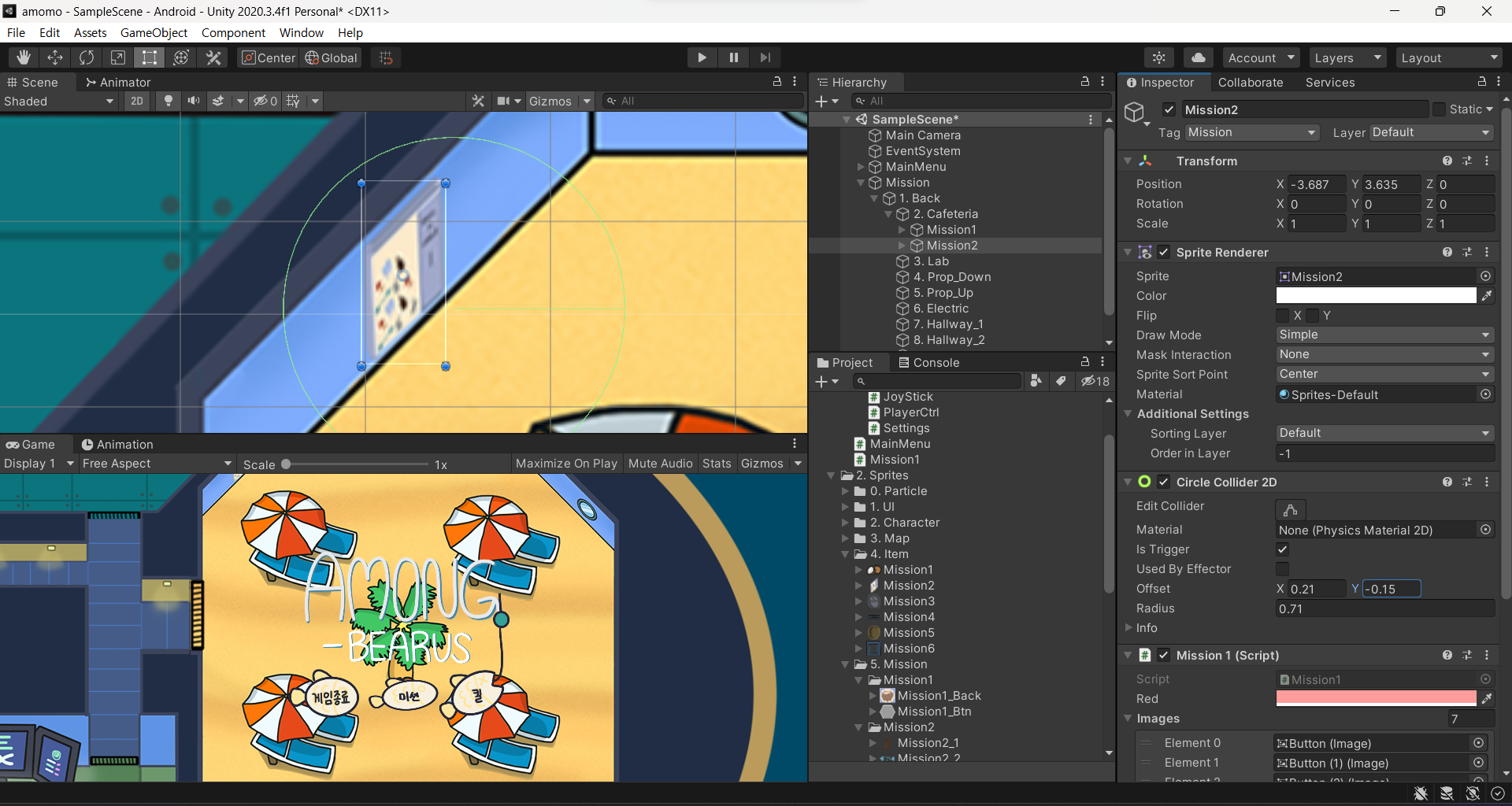Disable Circle Collider 2D component
Screen dimensions: 1512x806
click(1164, 482)
